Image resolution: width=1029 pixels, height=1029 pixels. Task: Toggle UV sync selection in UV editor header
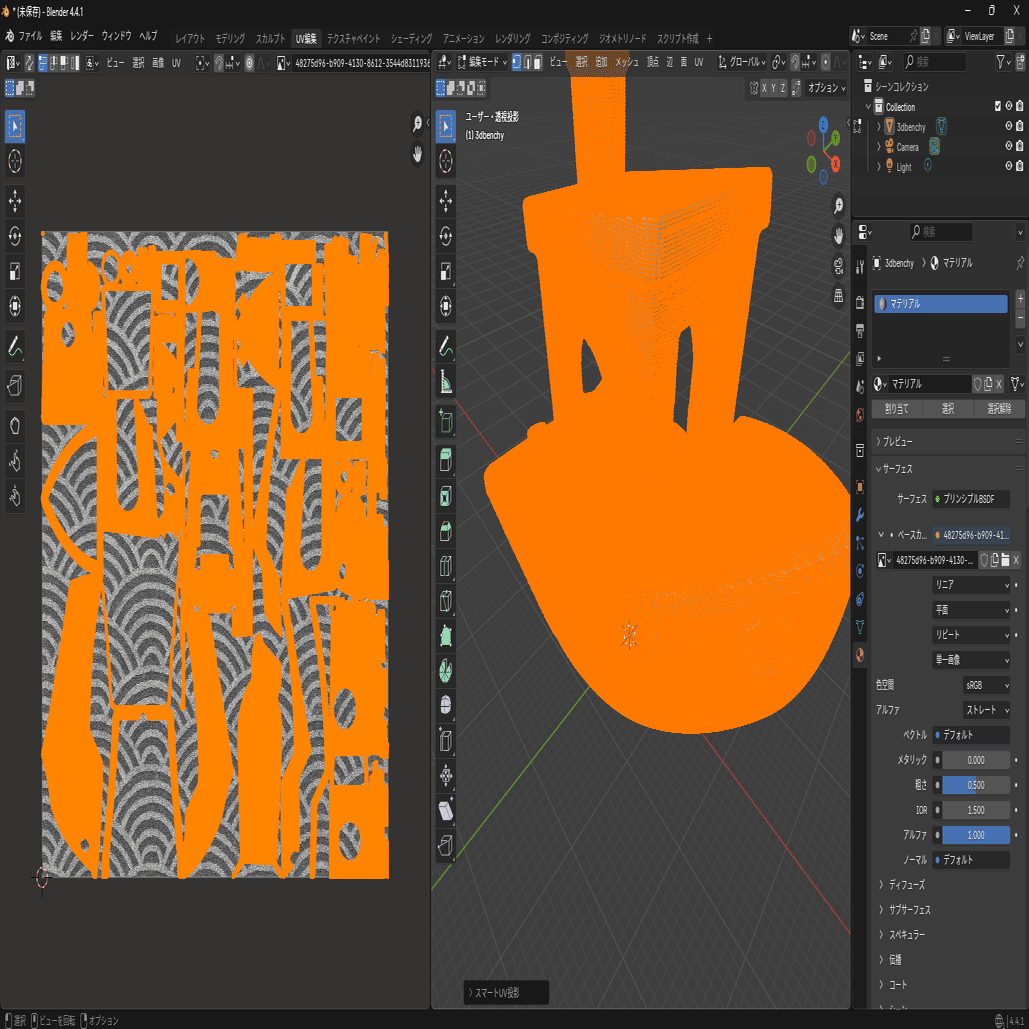[30, 63]
